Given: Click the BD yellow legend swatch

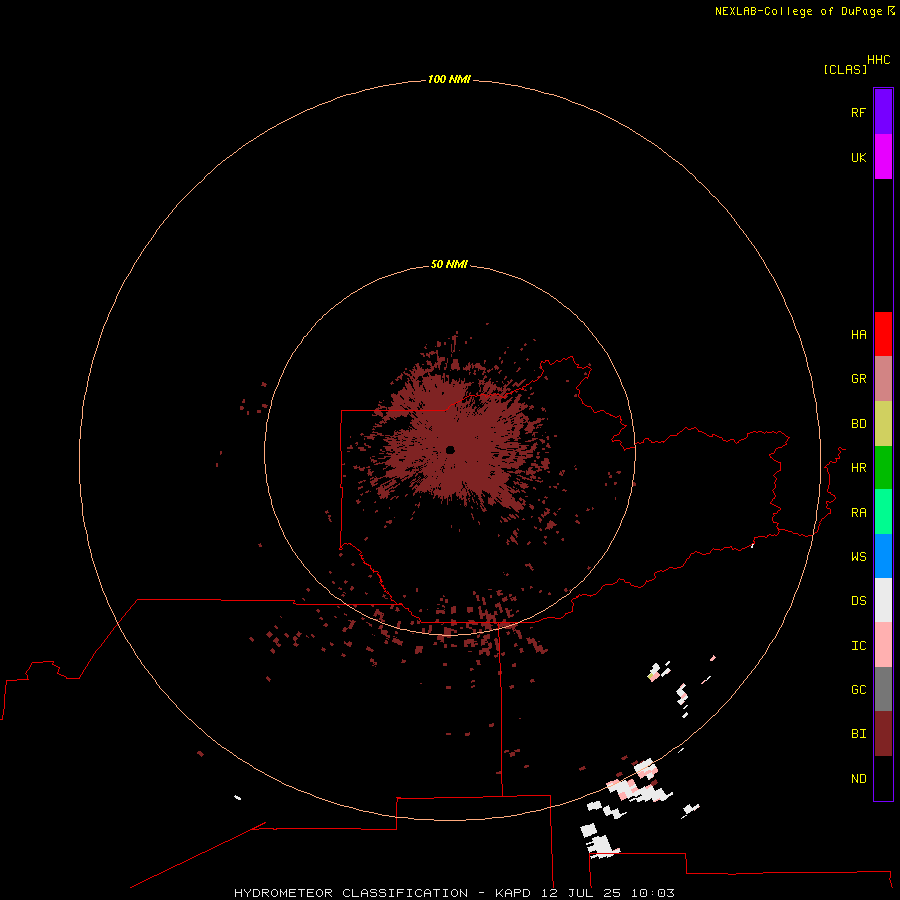Looking at the screenshot, I should click(883, 424).
